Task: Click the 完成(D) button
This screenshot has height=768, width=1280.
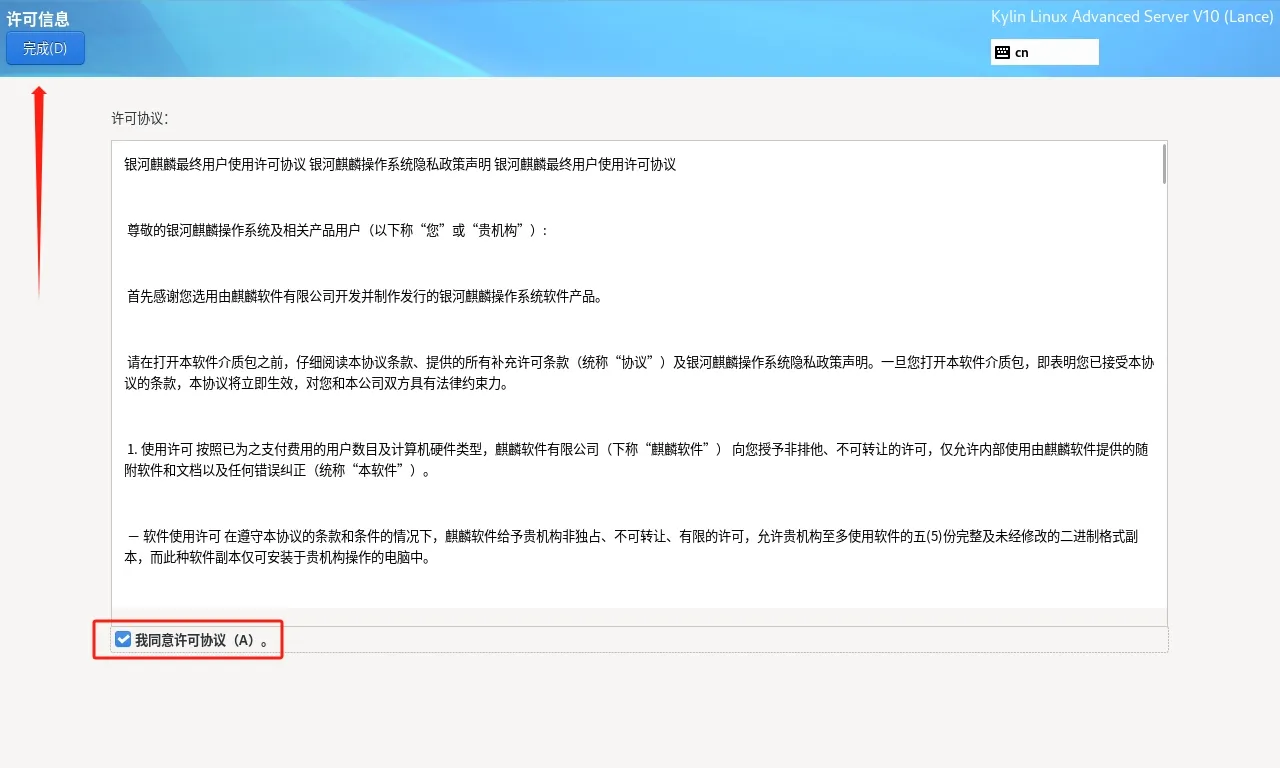Action: point(45,48)
